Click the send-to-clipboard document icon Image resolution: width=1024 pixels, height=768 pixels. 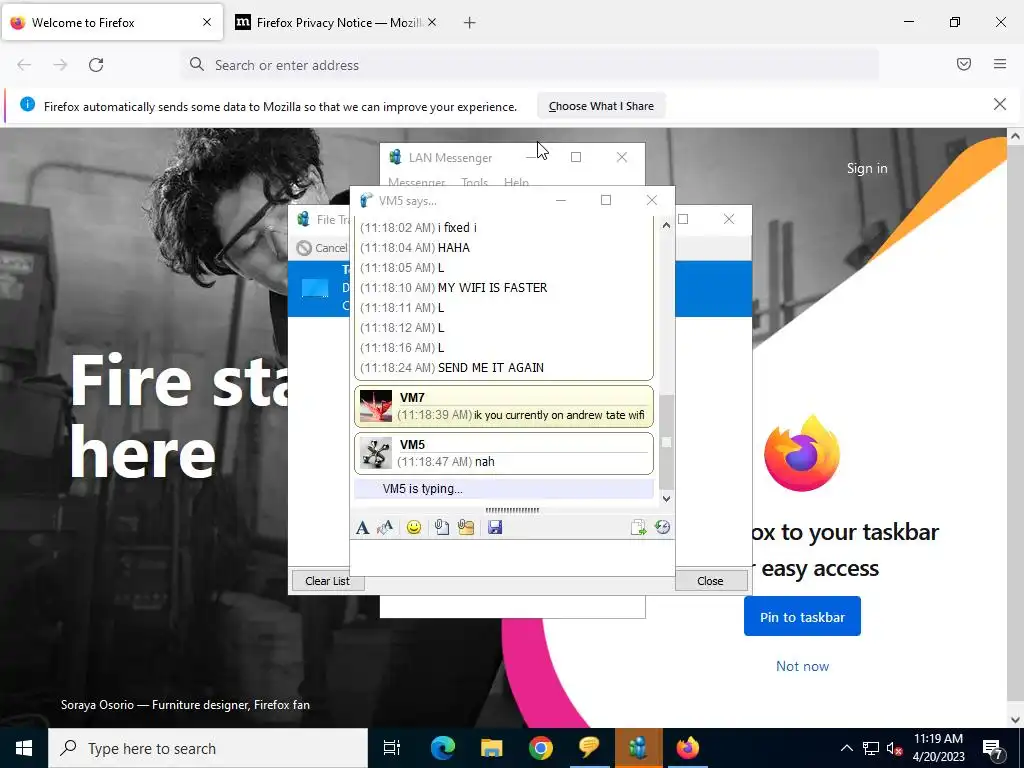tap(638, 528)
